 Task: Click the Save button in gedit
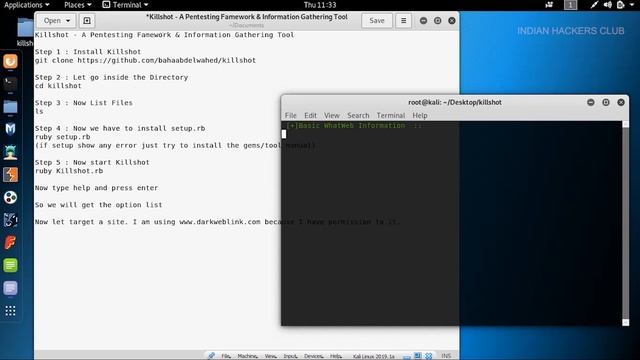click(x=377, y=20)
